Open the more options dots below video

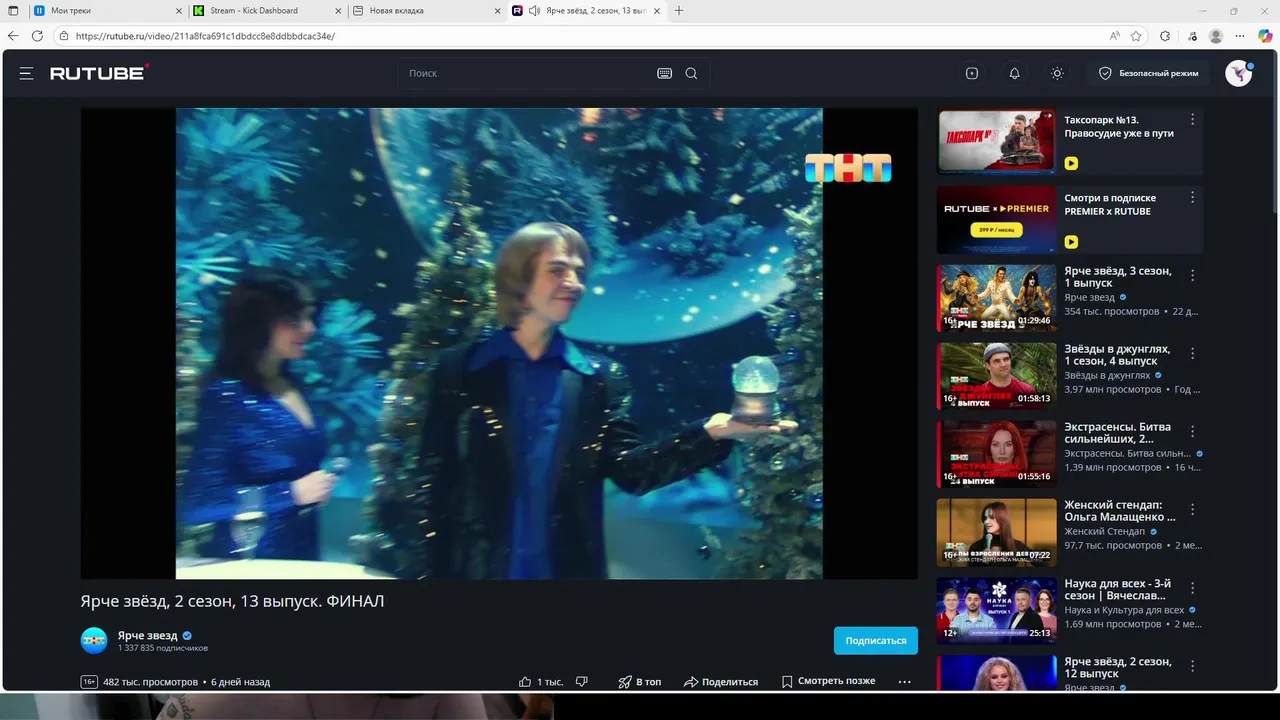click(x=904, y=681)
